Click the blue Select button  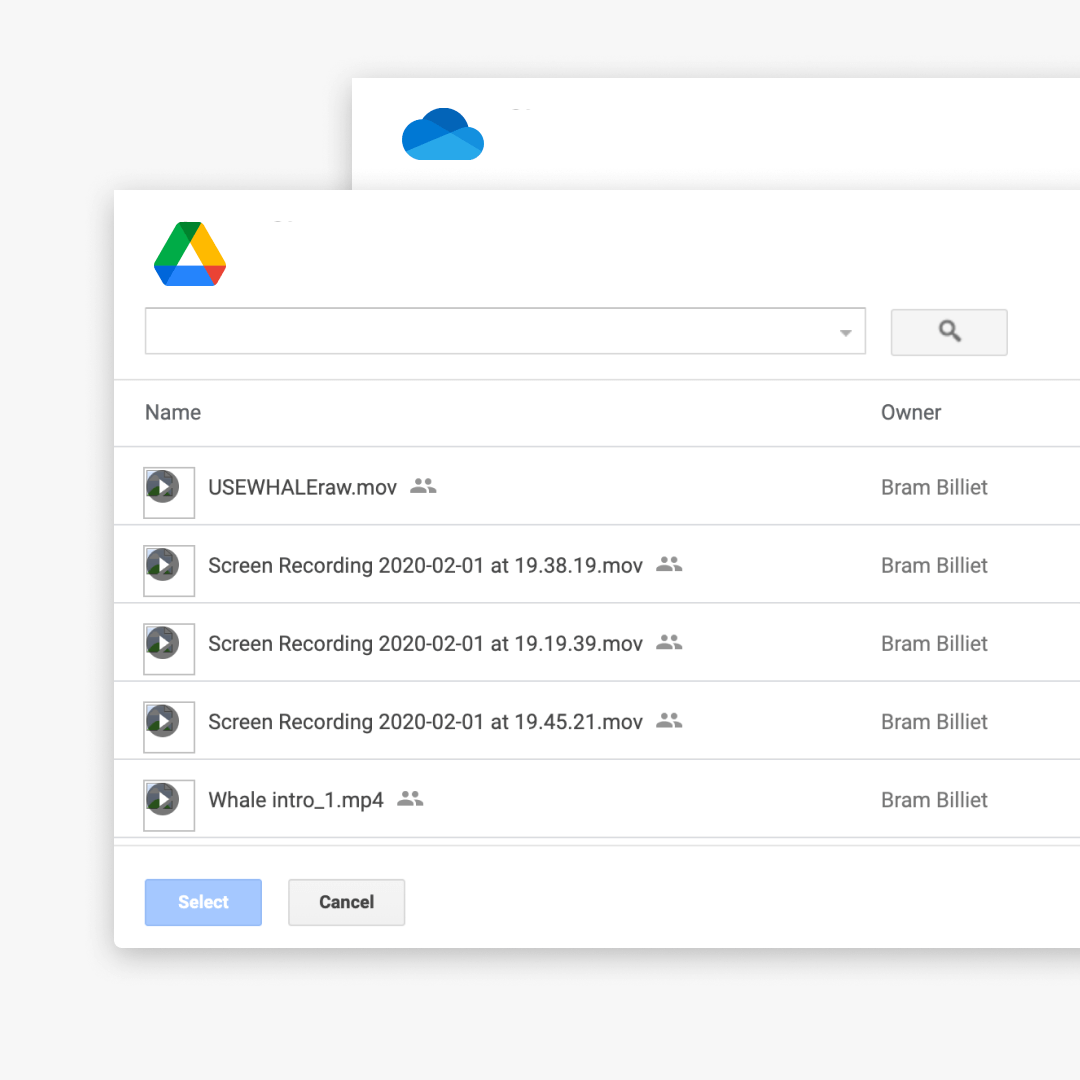click(x=203, y=902)
